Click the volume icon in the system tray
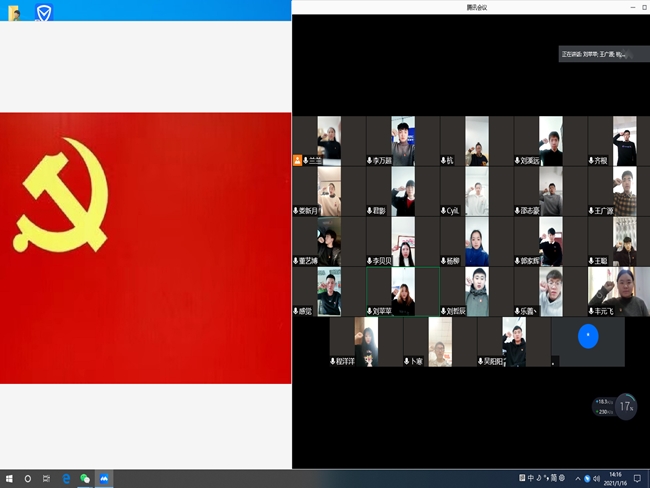Screen dimensions: 650x488 pos(596,479)
